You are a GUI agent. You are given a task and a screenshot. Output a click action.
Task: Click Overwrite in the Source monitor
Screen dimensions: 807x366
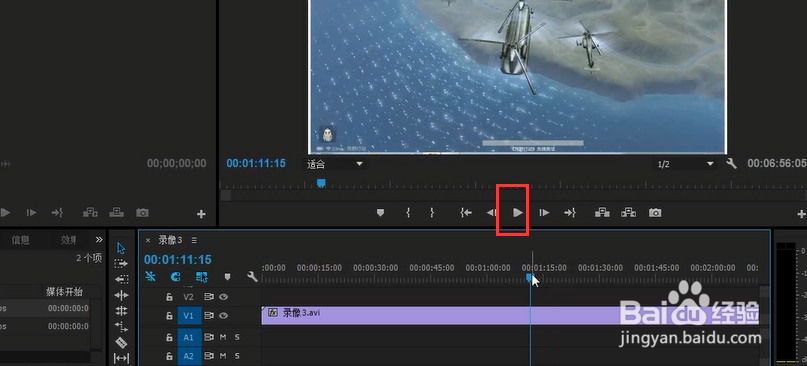[x=117, y=213]
